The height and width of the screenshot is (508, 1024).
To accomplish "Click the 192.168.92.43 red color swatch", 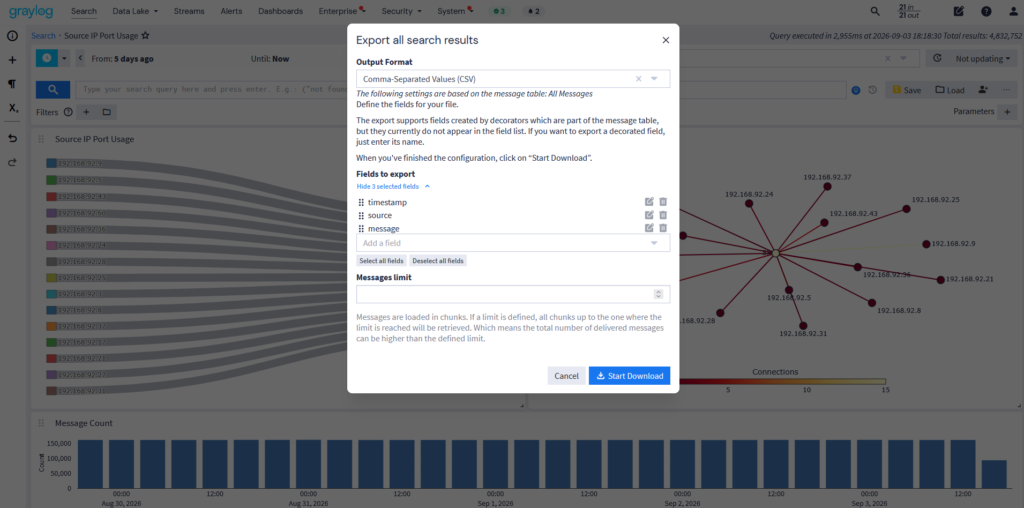I will click(x=51, y=197).
